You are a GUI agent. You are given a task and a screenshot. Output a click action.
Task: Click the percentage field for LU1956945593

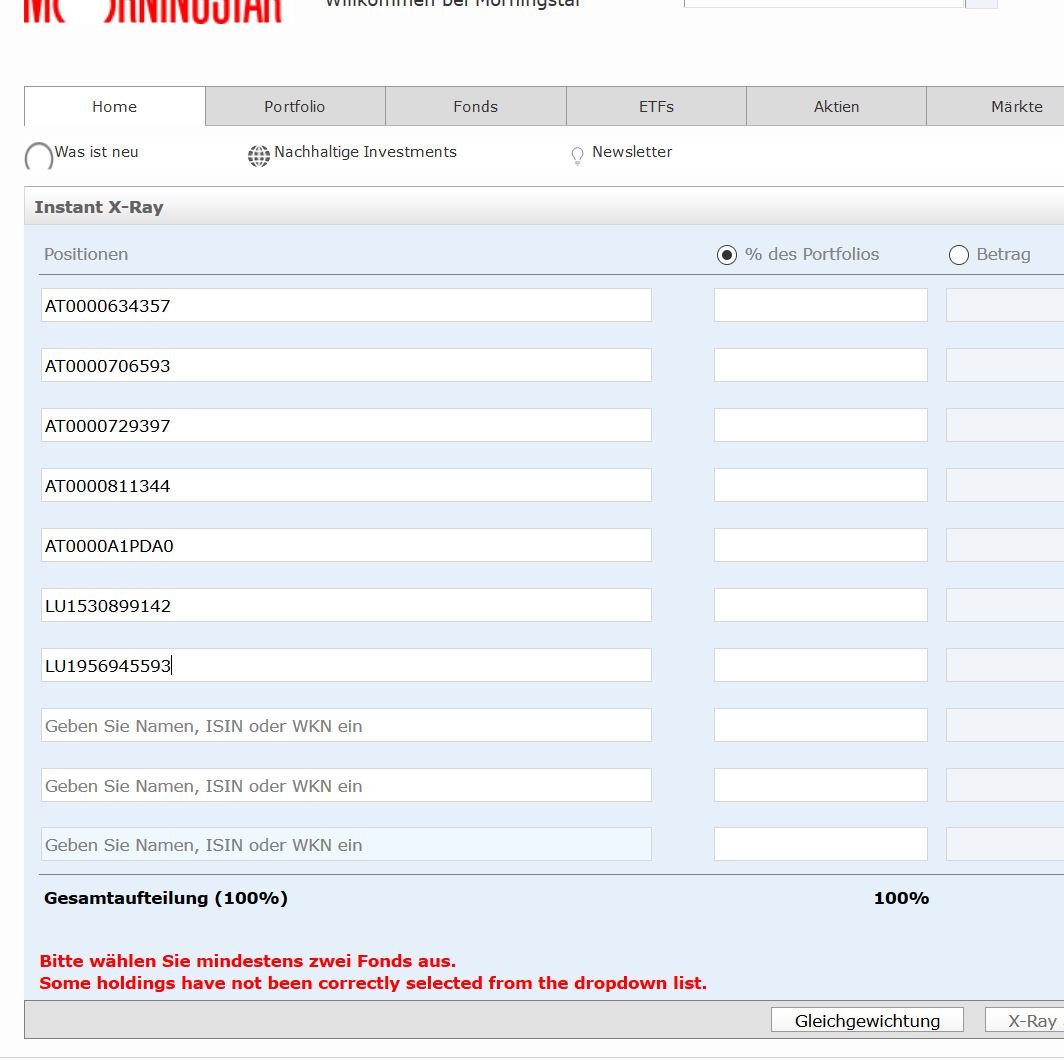(820, 665)
